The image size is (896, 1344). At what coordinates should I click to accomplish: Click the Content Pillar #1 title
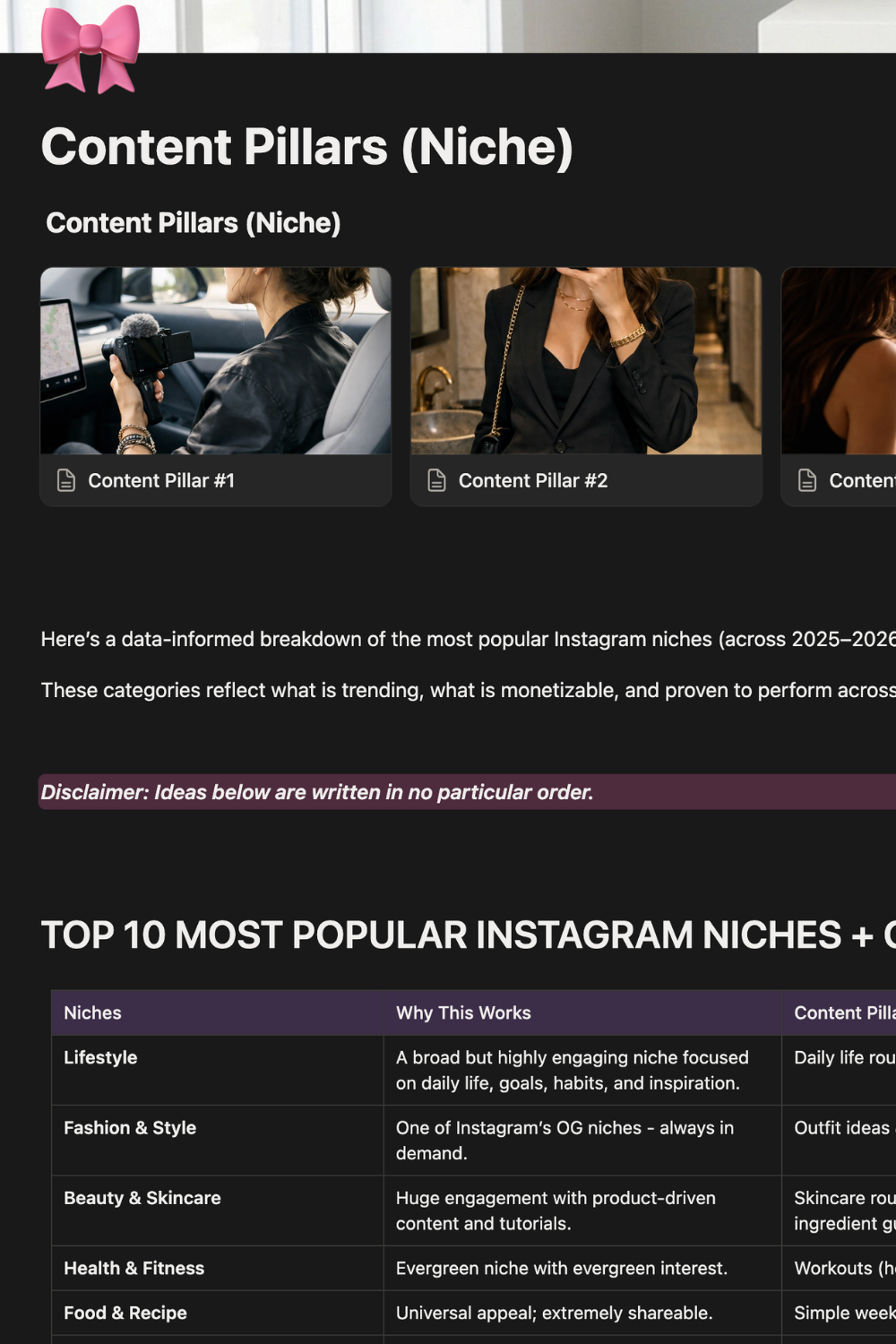(161, 480)
